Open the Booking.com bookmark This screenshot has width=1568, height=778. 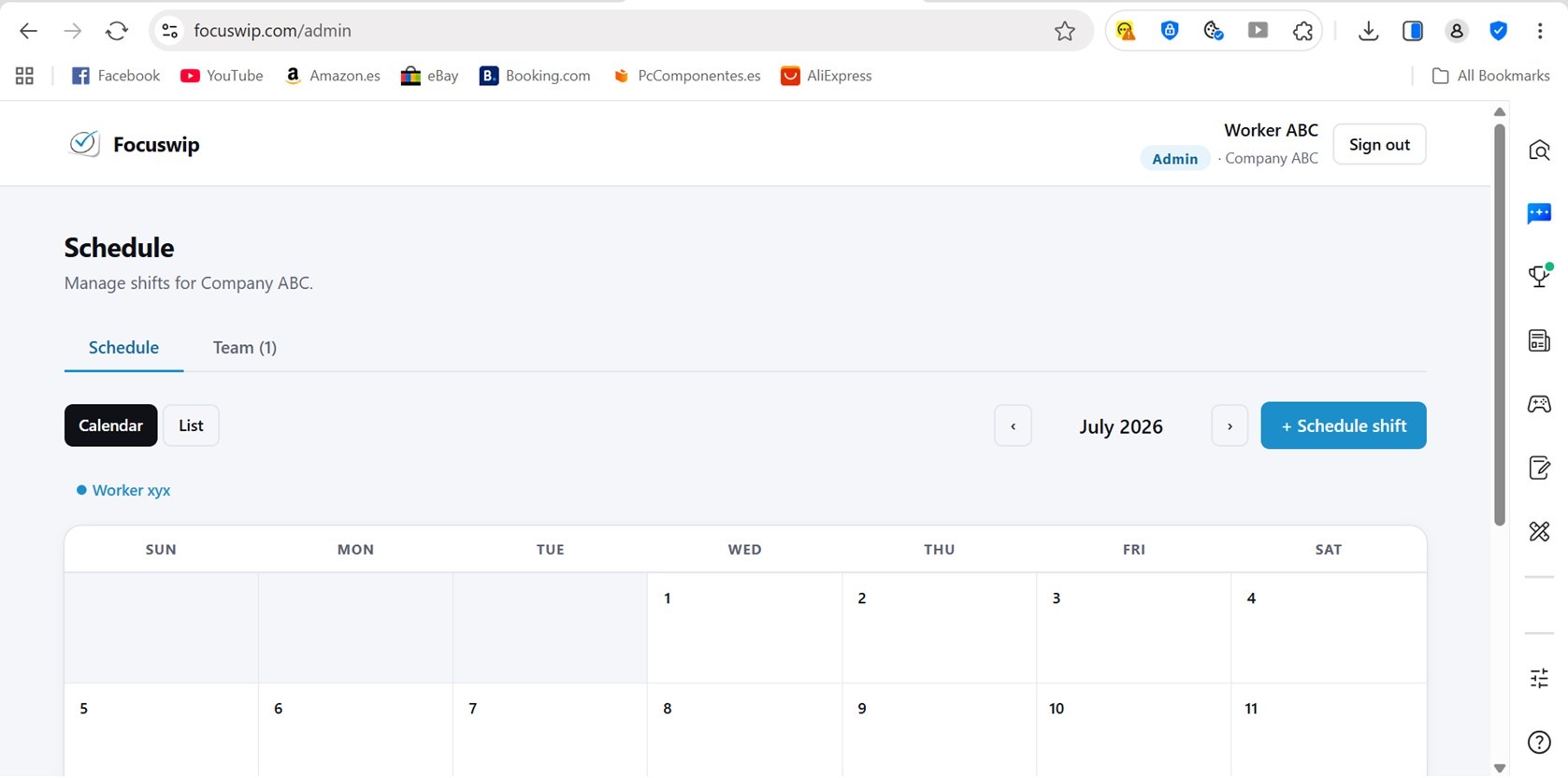(535, 76)
